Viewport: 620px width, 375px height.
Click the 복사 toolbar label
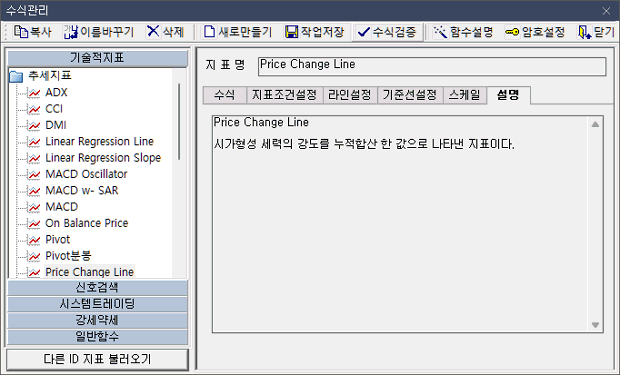coord(41,32)
